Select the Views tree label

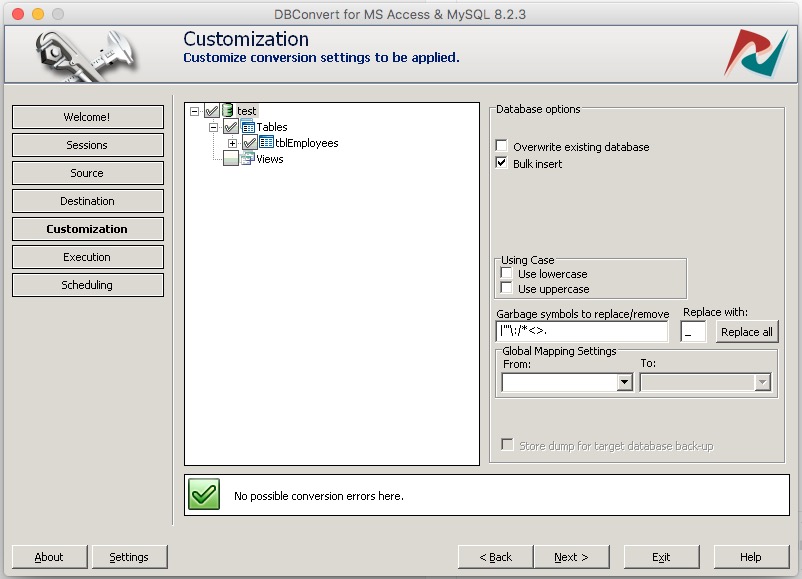click(x=270, y=159)
